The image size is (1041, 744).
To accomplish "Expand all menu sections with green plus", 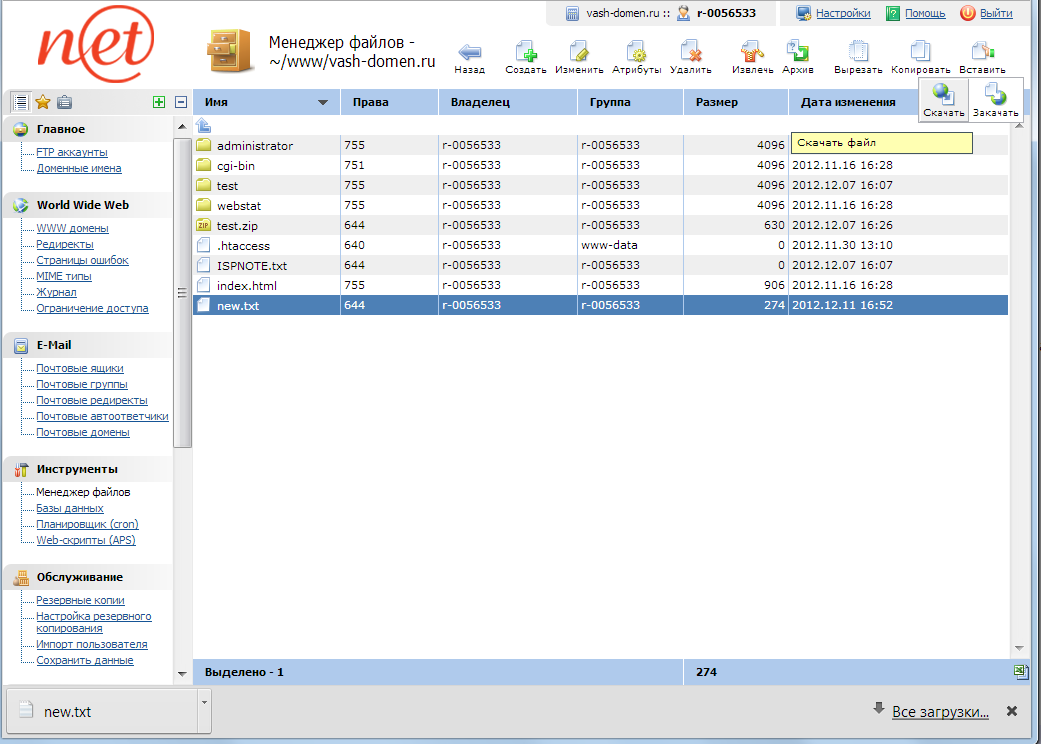I will (159, 102).
